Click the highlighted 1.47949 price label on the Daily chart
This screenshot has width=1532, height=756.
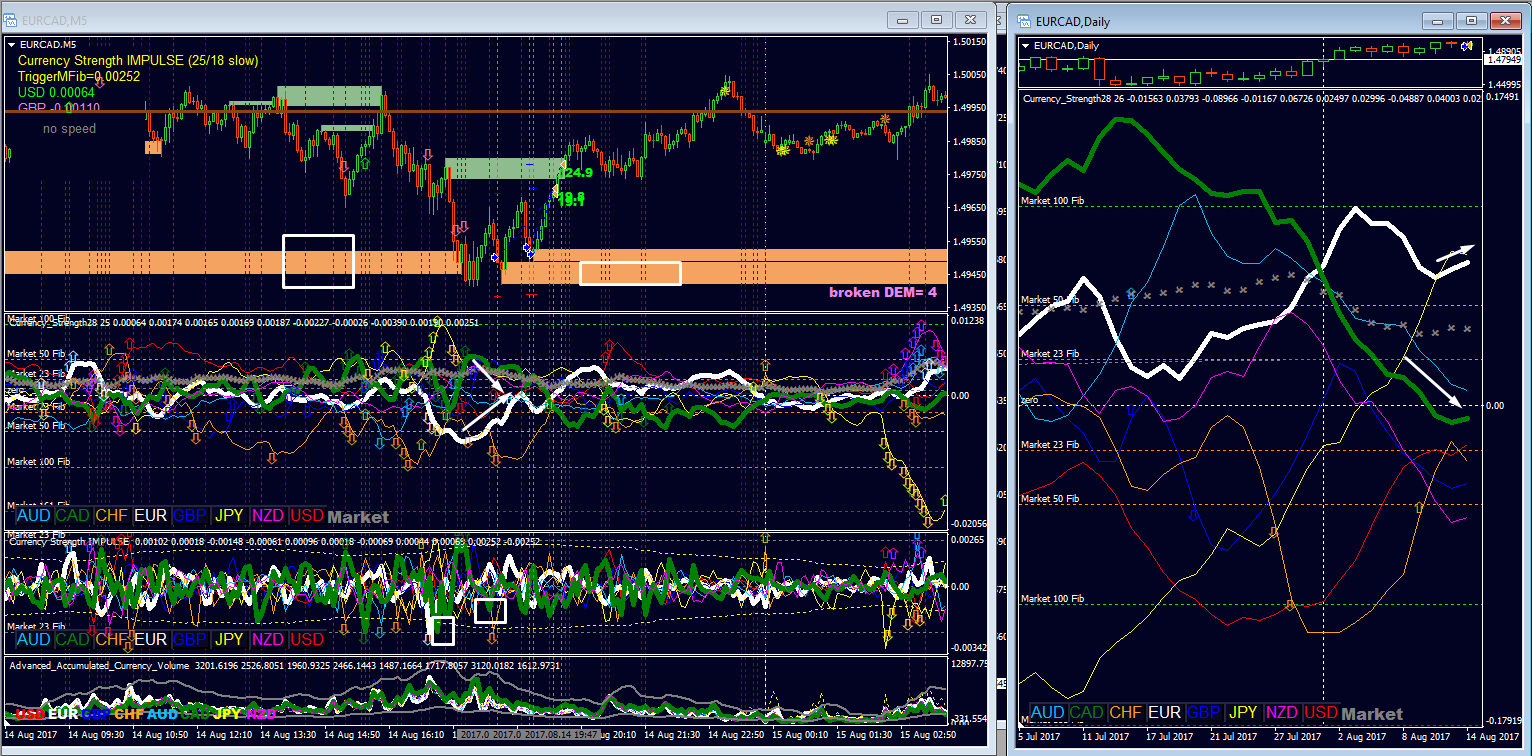coord(1505,60)
